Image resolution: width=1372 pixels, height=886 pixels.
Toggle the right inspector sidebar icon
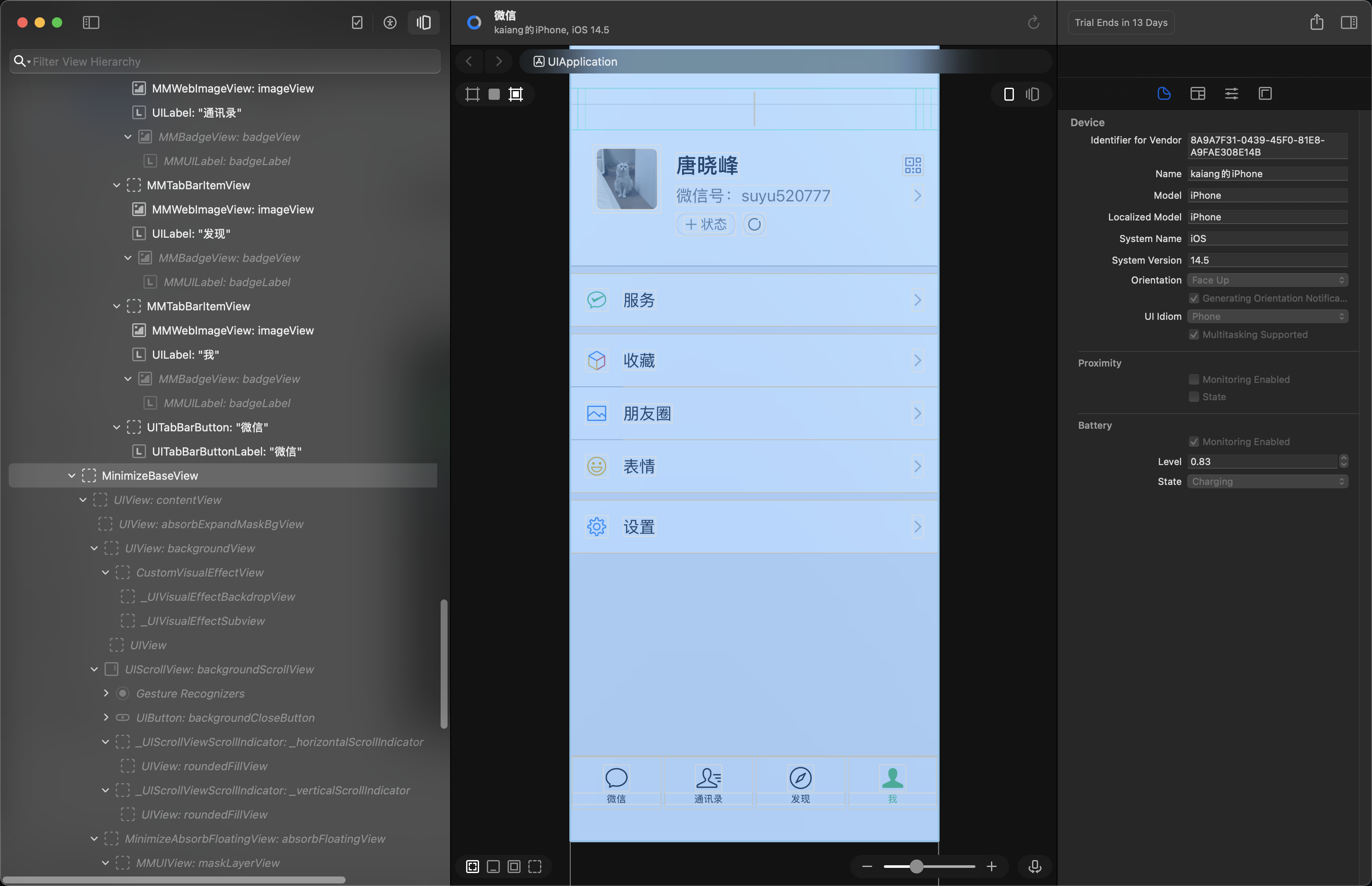[x=1349, y=22]
